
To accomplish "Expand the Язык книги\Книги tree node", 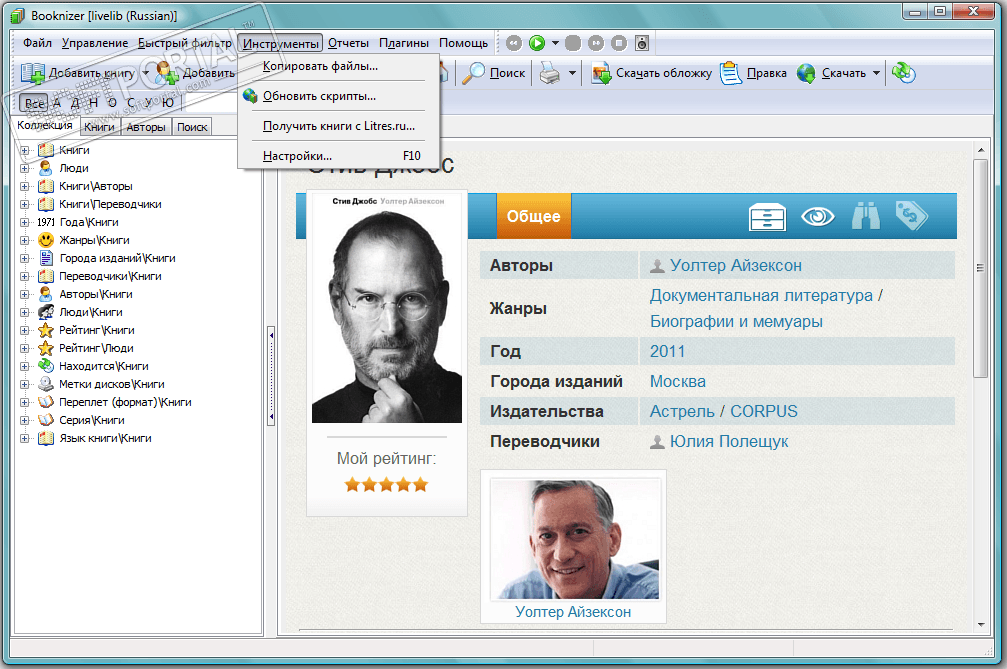I will [x=24, y=439].
